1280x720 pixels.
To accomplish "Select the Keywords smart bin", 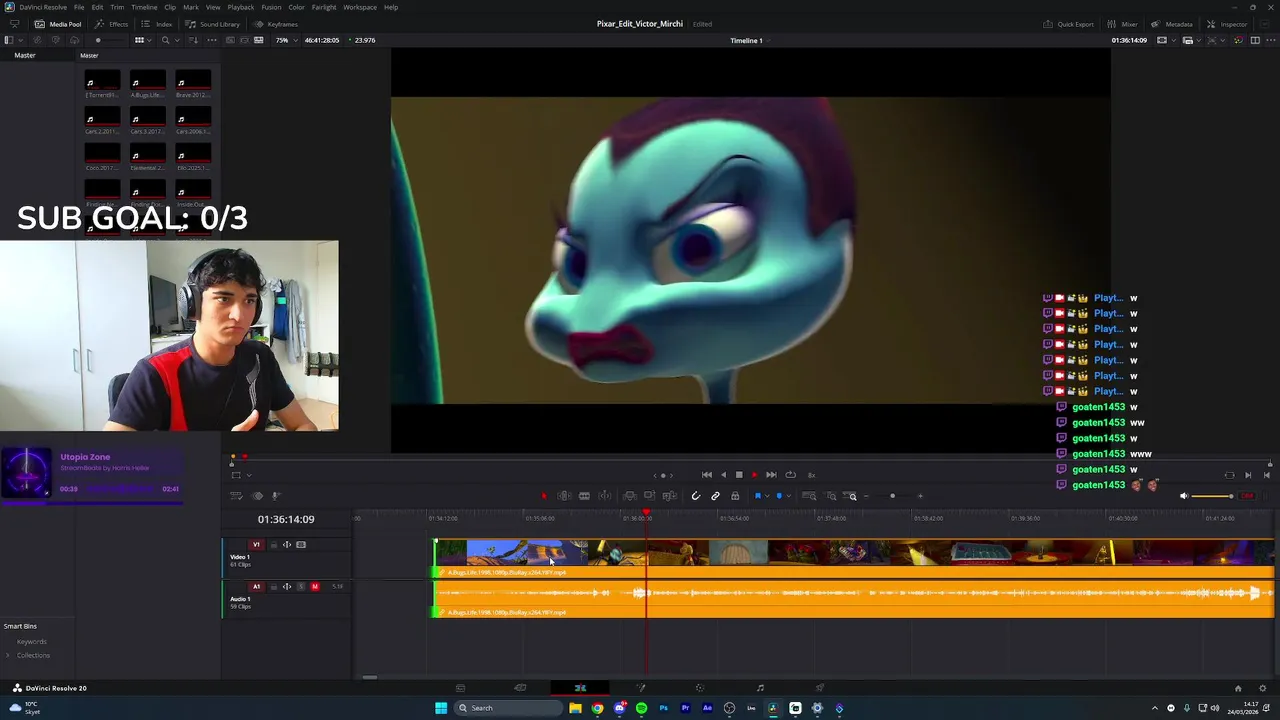I will click(31, 642).
